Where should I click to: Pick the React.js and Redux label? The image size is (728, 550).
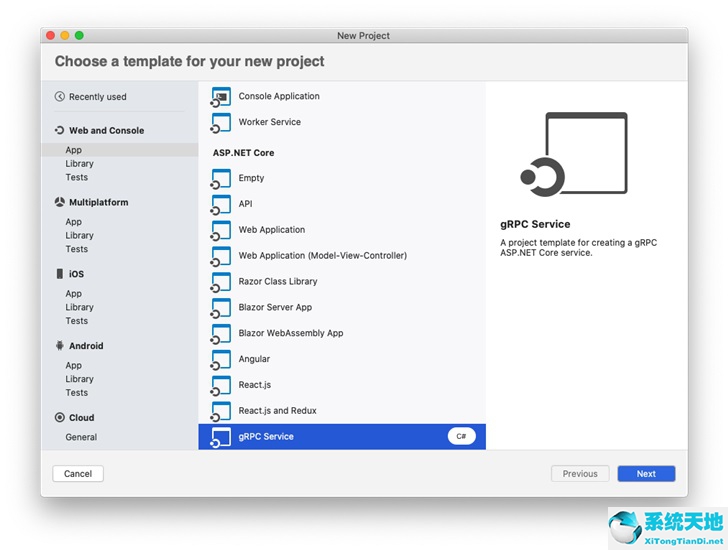click(x=278, y=411)
